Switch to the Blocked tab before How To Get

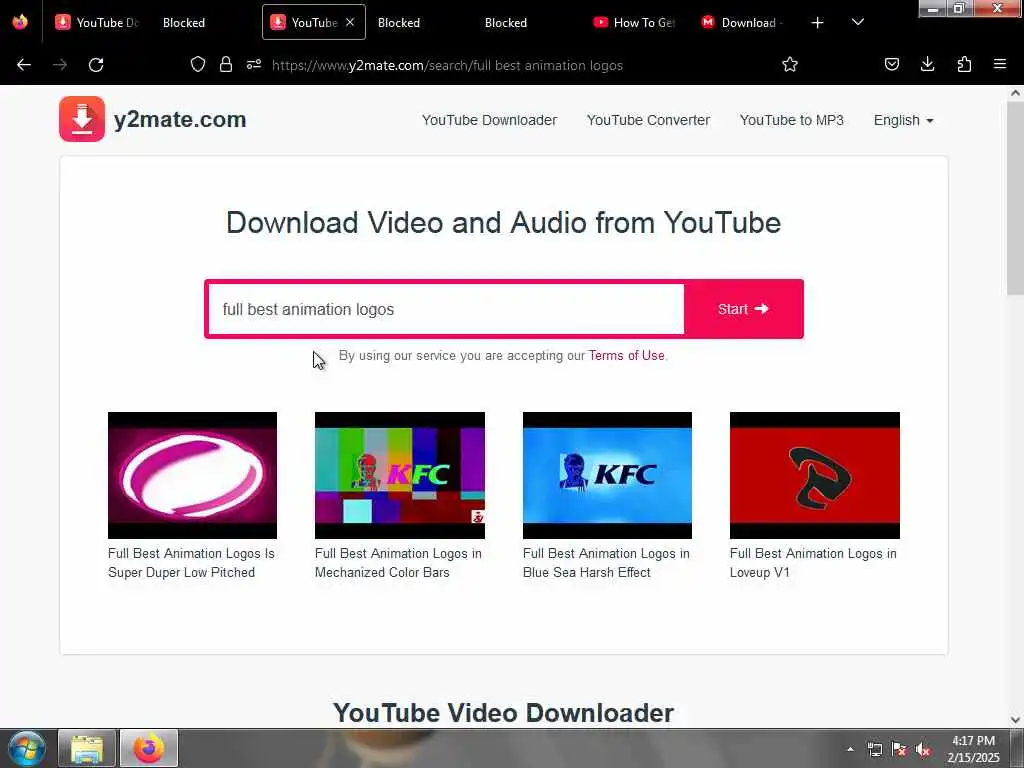click(x=506, y=23)
